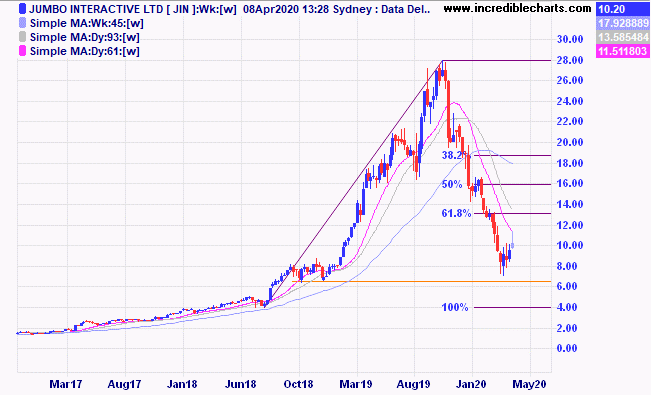Screen dimensions: 651x395
Task: Select the 50% Fibonacci retracement label
Action: (x=452, y=184)
